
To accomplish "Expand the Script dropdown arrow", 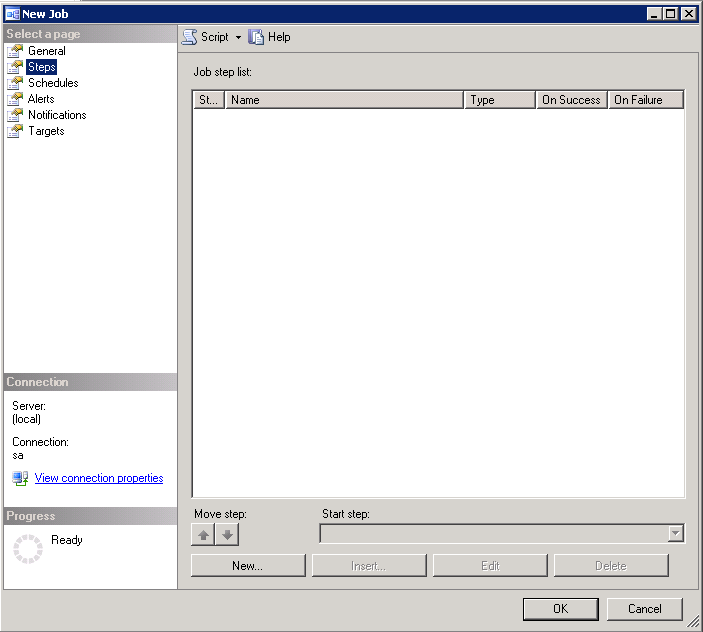I will 238,38.
